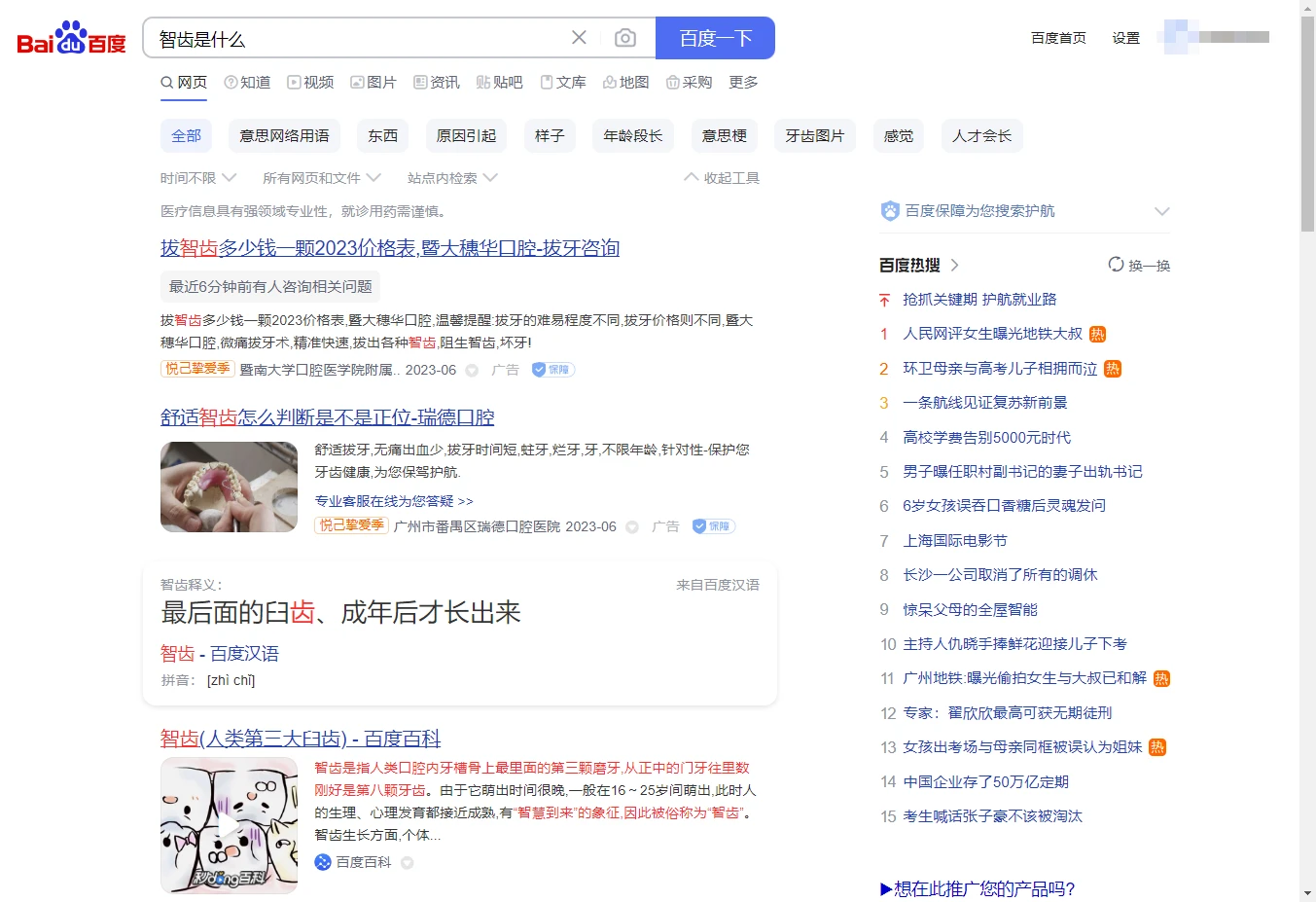Open 设置 in the top bar
The width and height of the screenshot is (1316, 902).
(1126, 38)
